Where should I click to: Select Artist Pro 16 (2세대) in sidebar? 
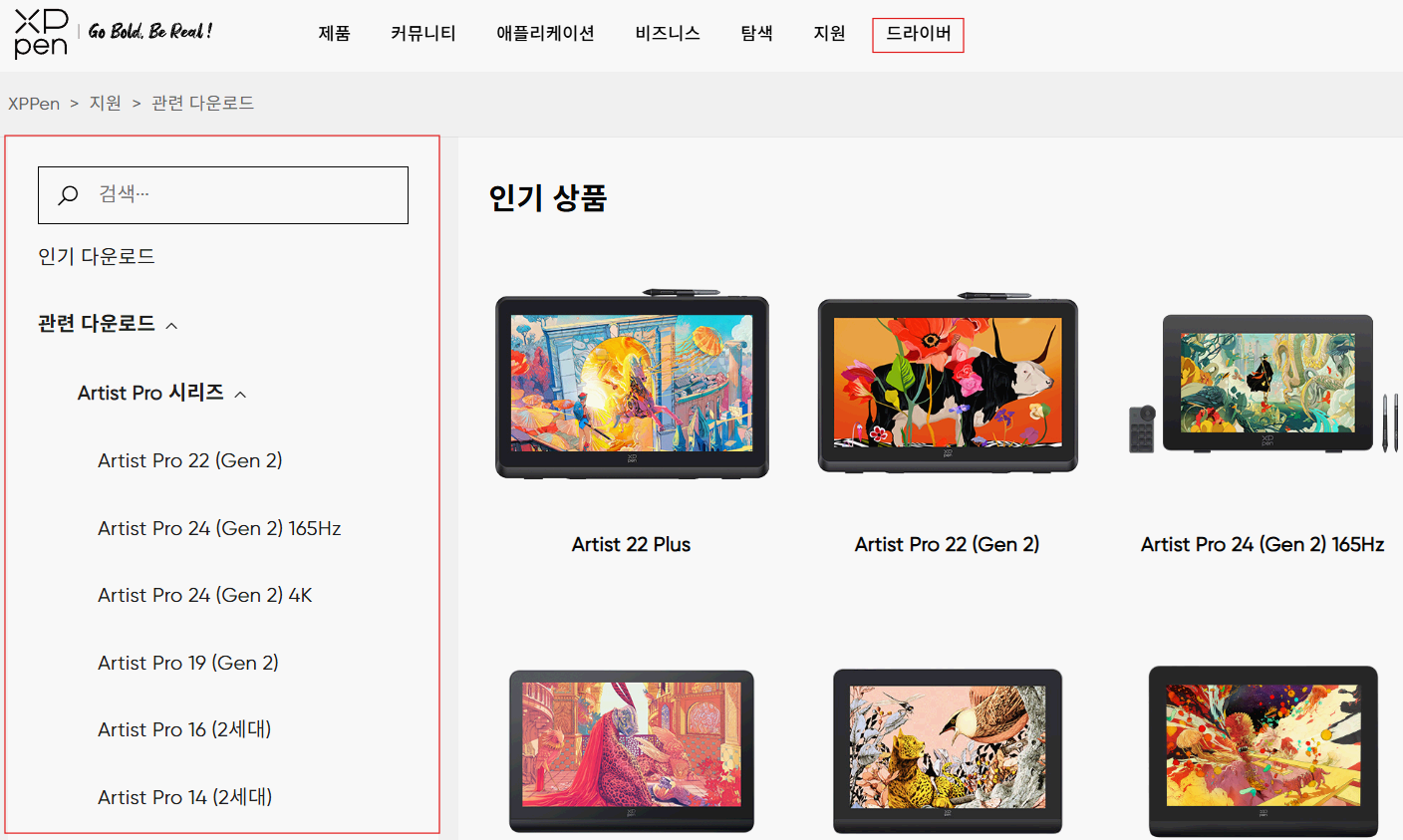184,729
